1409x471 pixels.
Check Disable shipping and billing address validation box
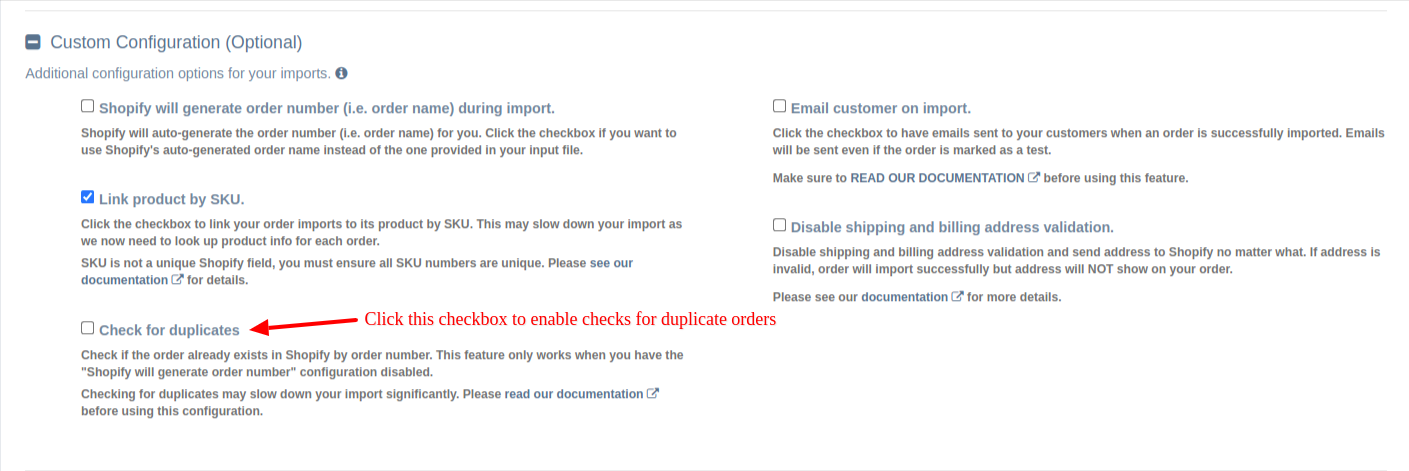pos(780,225)
